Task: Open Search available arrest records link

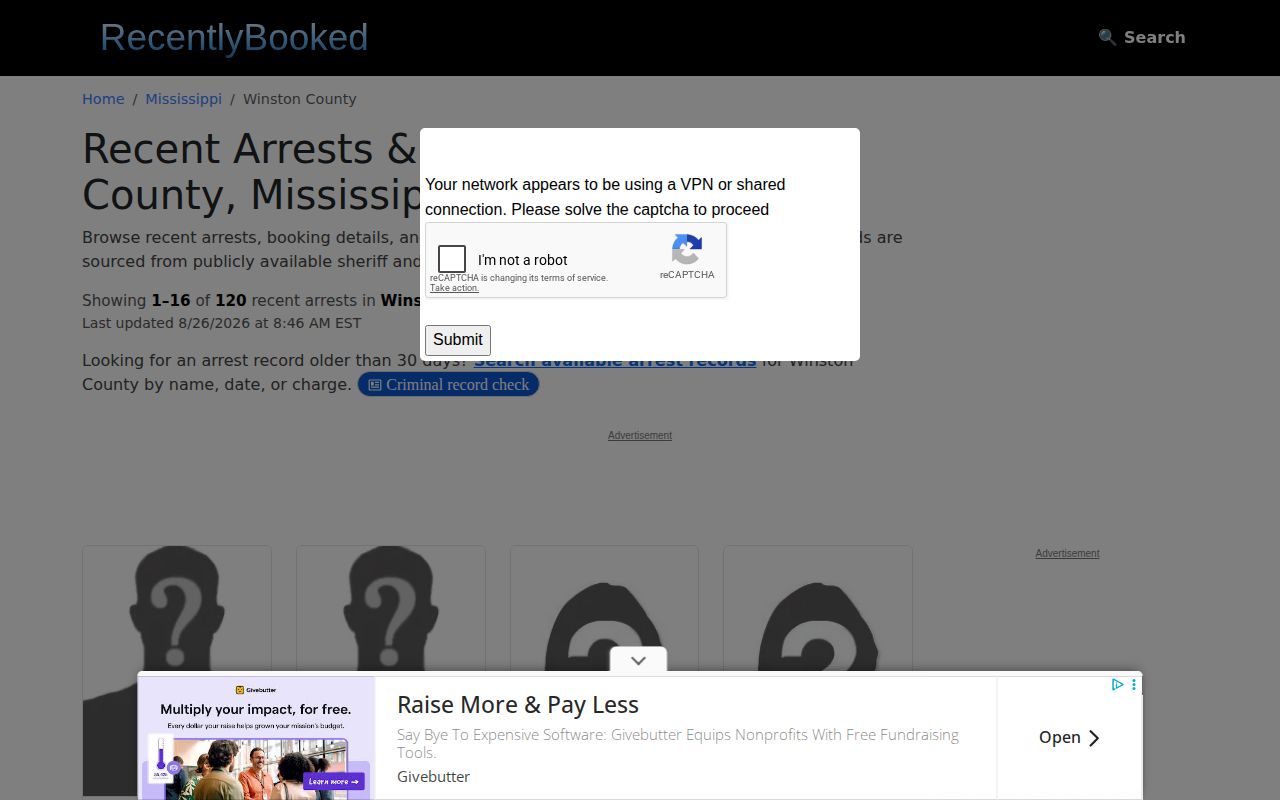Action: click(615, 363)
